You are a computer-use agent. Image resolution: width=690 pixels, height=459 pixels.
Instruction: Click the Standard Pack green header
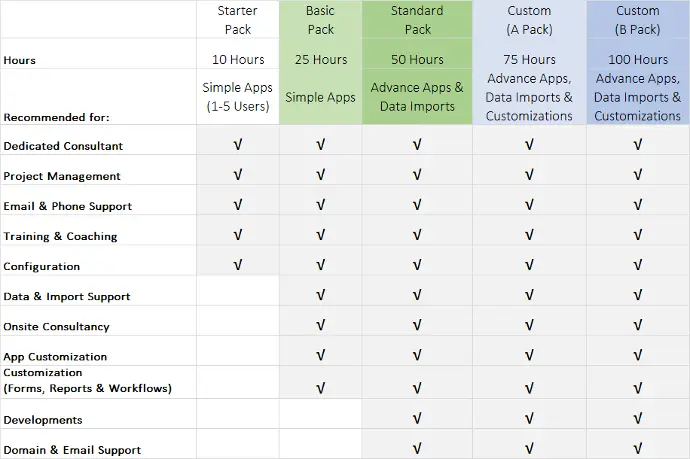coord(417,20)
